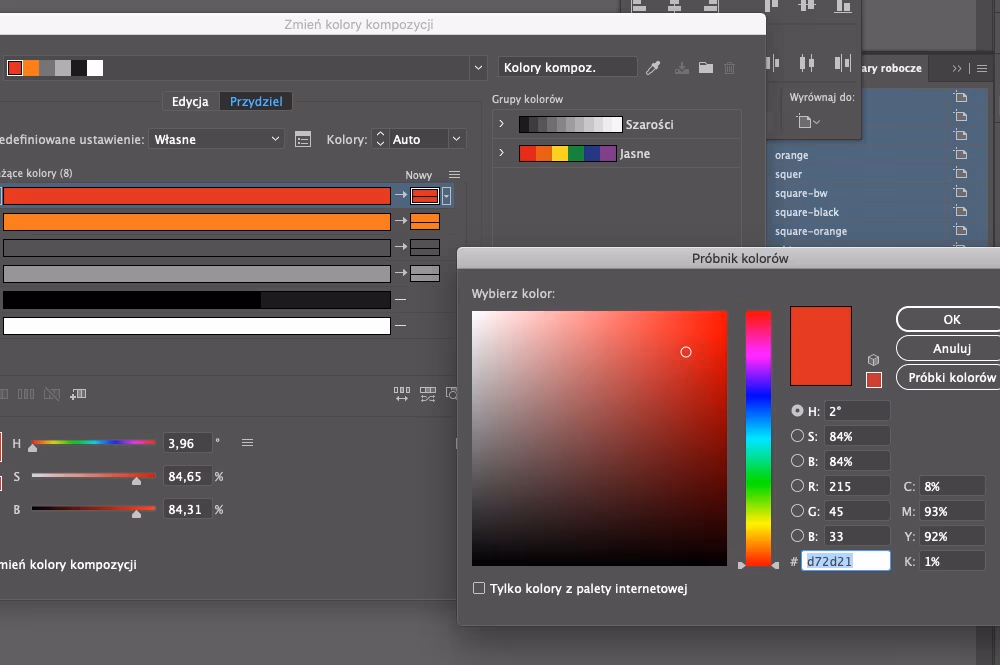Select the R radio button in color picker
The image size is (1000, 665).
tap(797, 486)
